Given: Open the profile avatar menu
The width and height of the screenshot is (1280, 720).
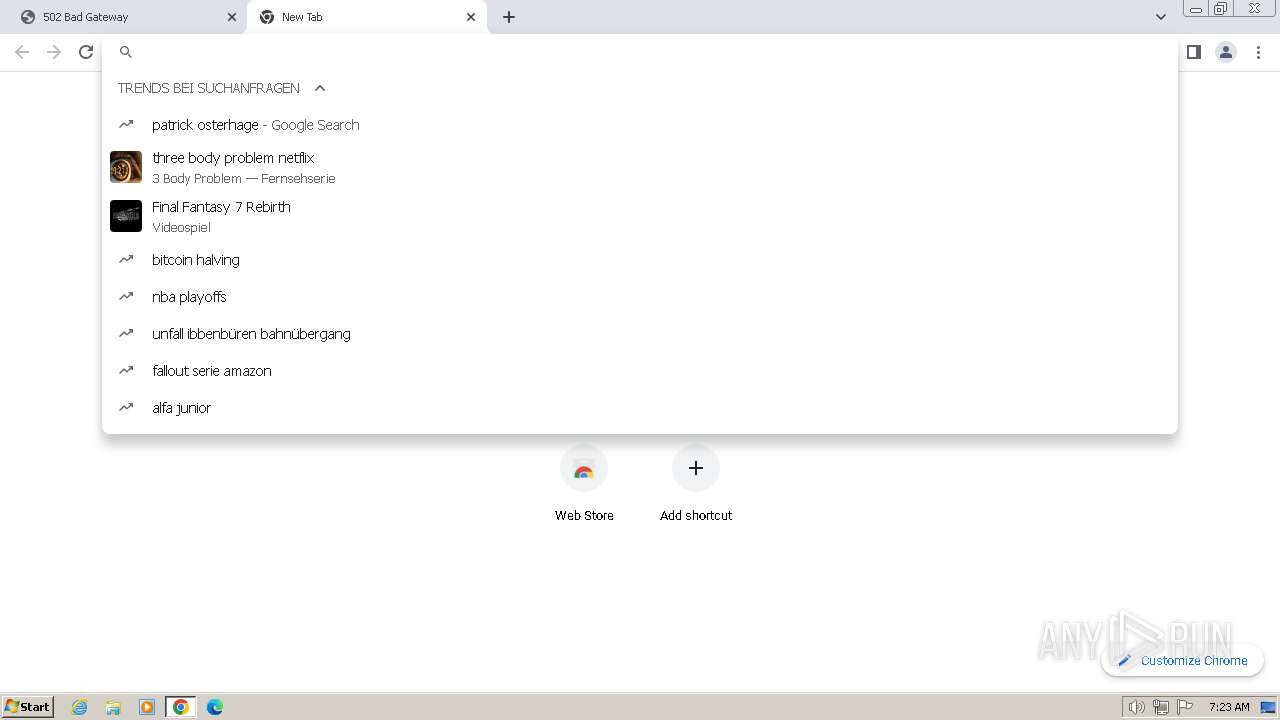Looking at the screenshot, I should tap(1226, 52).
